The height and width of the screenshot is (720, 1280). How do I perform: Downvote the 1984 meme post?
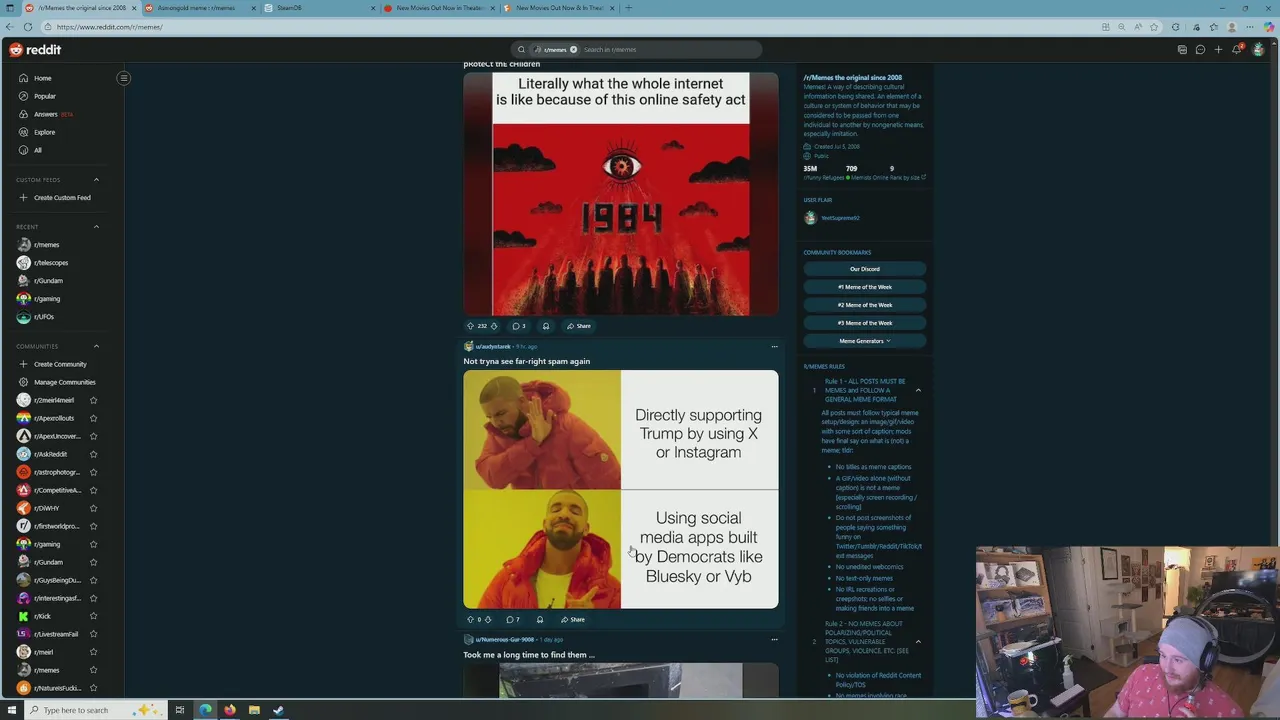pyautogui.click(x=494, y=326)
